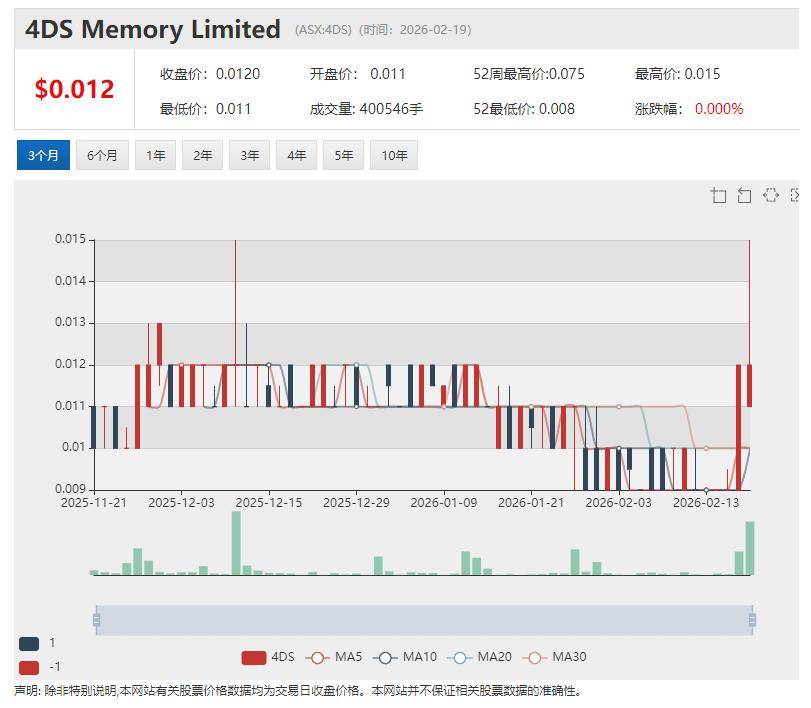Click the red '-1' legend swatch
The height and width of the screenshot is (708, 811).
(29, 667)
